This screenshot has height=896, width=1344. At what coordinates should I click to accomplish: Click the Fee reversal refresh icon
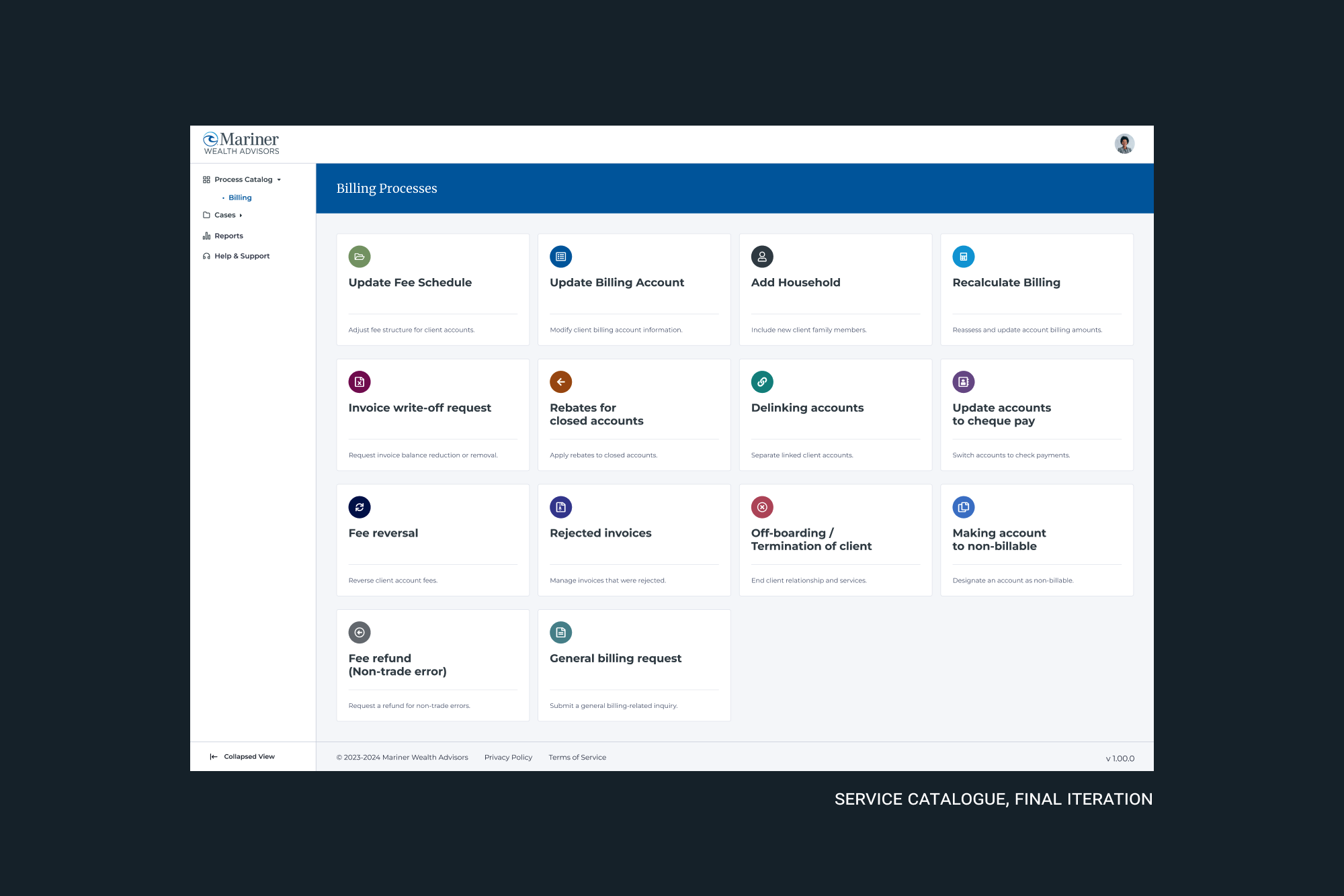pos(360,507)
